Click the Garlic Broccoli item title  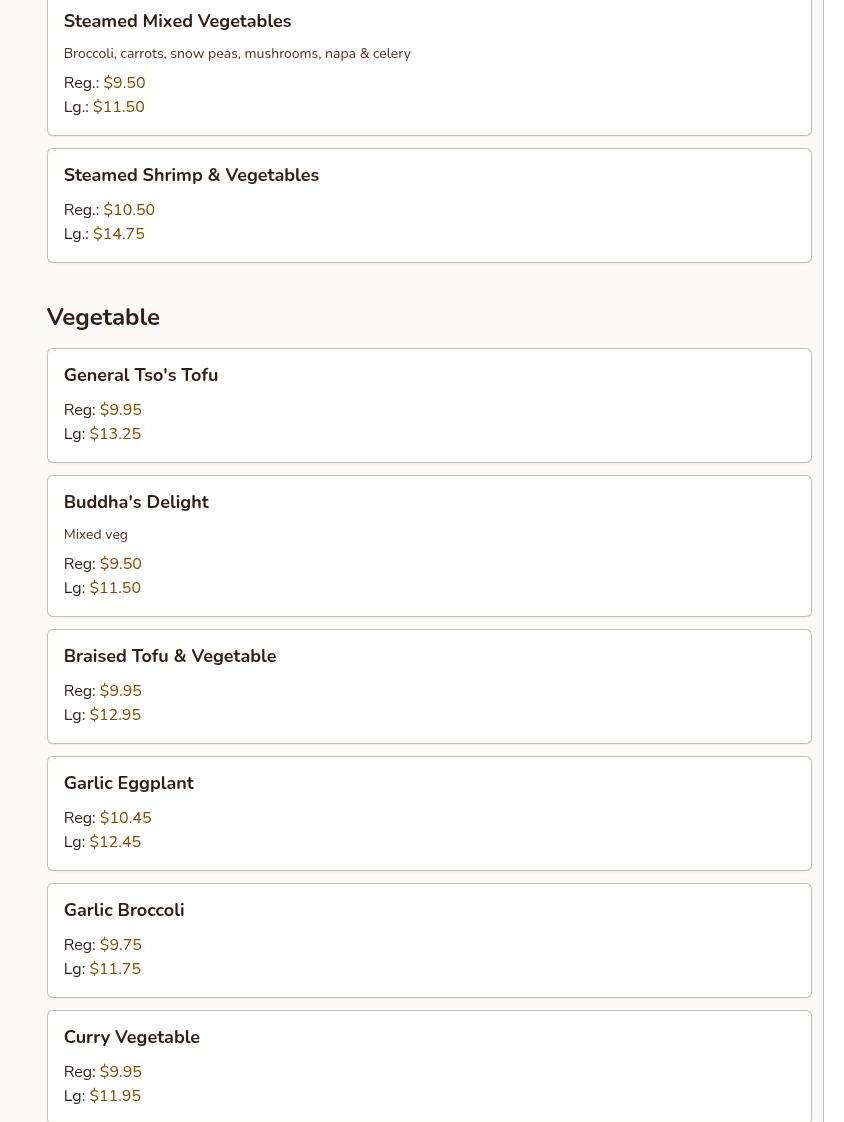[x=124, y=910]
